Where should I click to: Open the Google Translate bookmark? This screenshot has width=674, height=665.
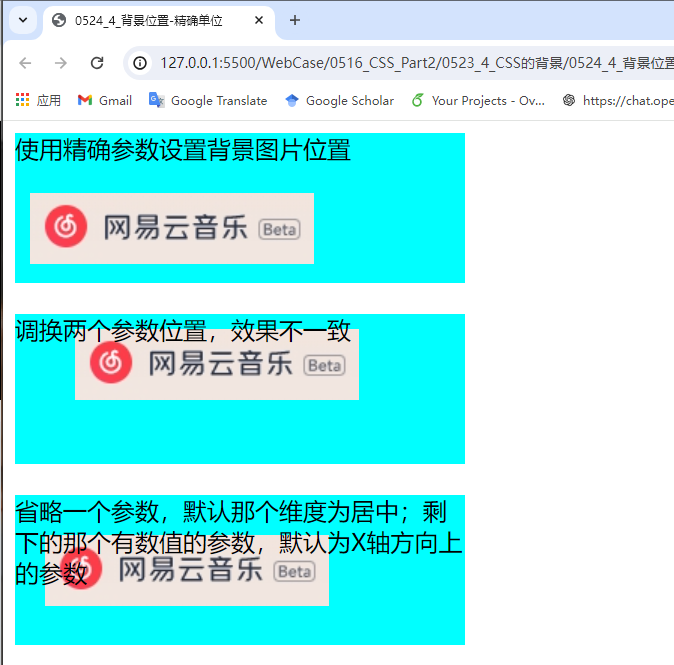pyautogui.click(x=208, y=100)
